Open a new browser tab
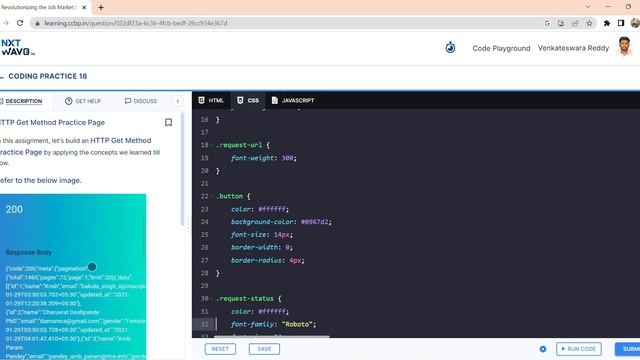 (101, 7)
